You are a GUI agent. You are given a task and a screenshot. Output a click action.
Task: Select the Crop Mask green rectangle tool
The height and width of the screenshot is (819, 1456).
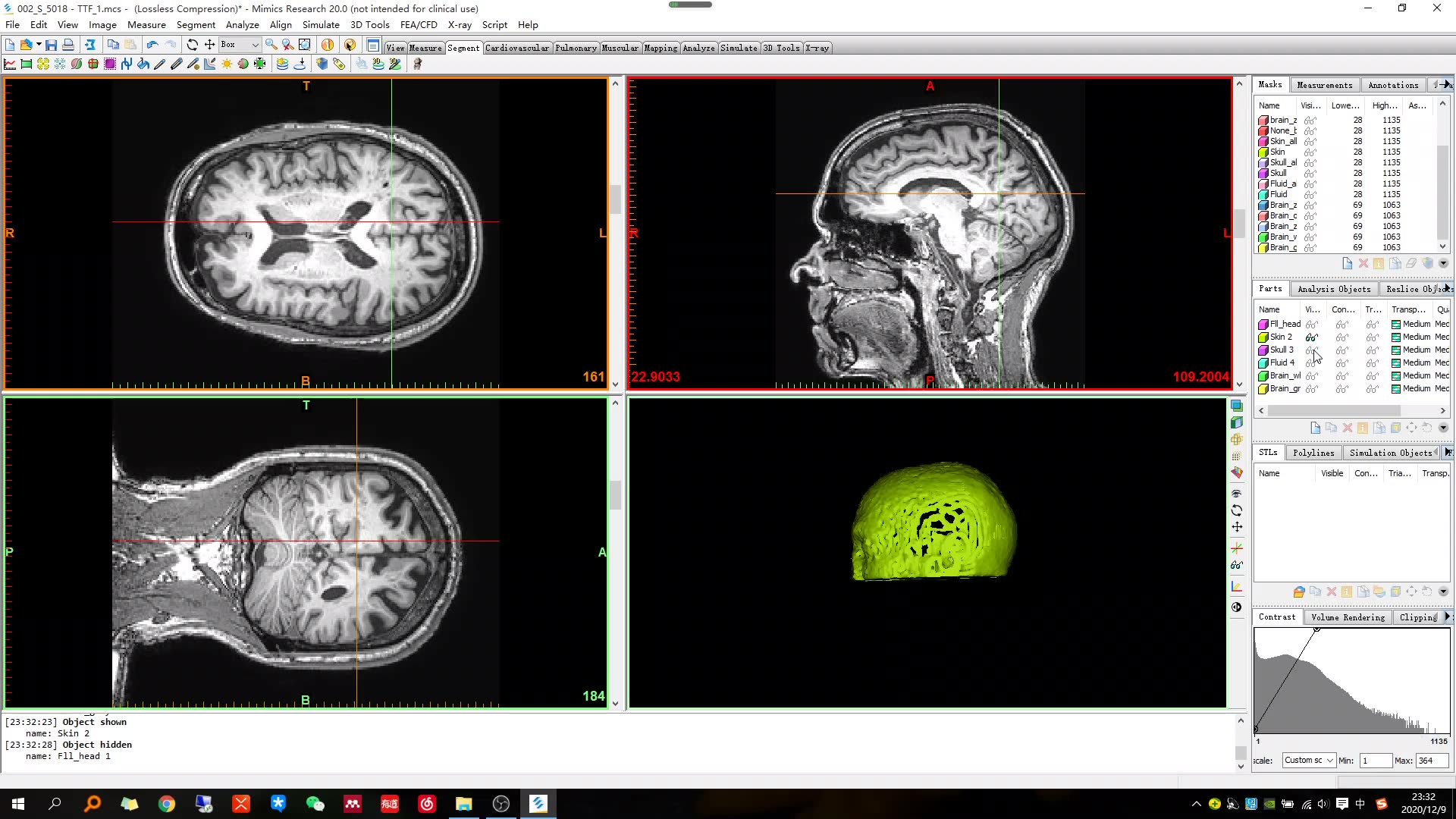click(27, 64)
